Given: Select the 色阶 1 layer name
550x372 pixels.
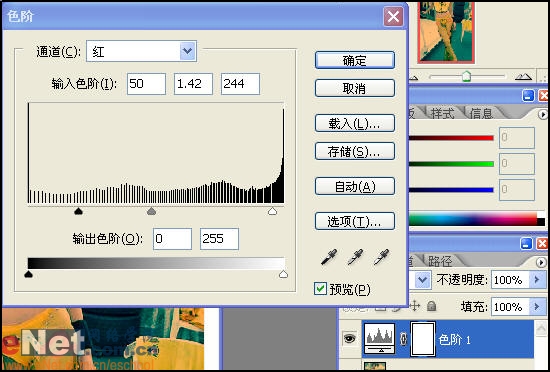Looking at the screenshot, I should tap(454, 339).
